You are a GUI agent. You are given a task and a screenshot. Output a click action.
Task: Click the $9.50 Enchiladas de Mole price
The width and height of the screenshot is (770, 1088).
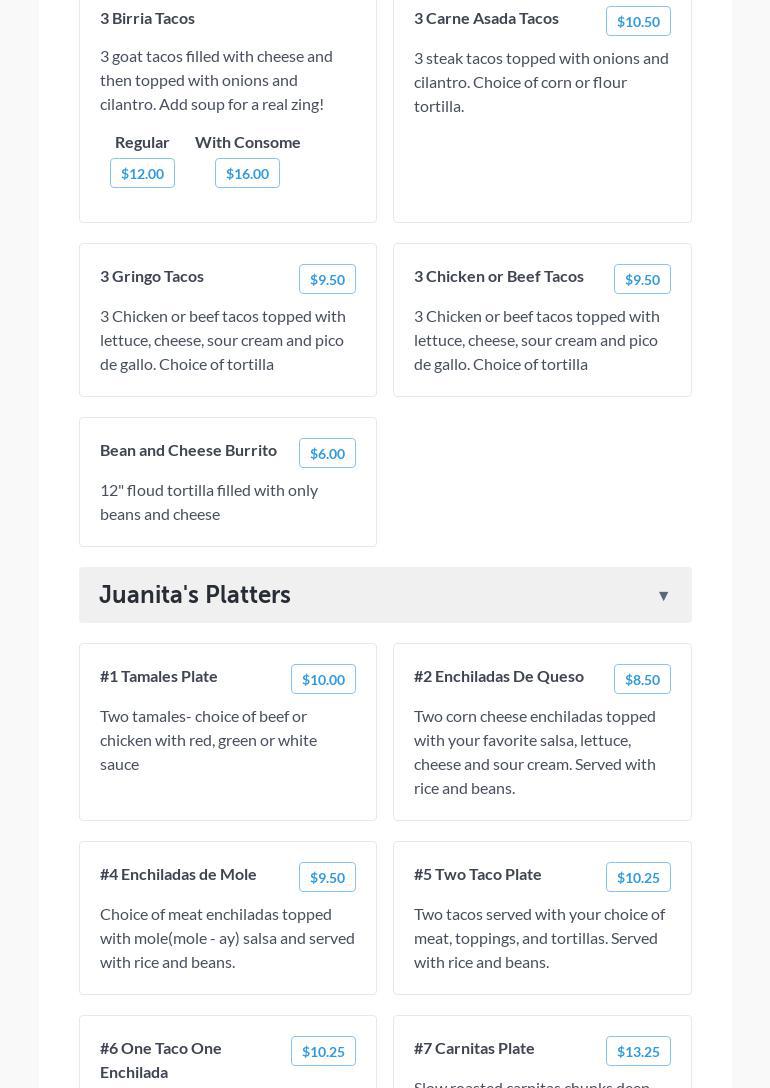(x=327, y=877)
